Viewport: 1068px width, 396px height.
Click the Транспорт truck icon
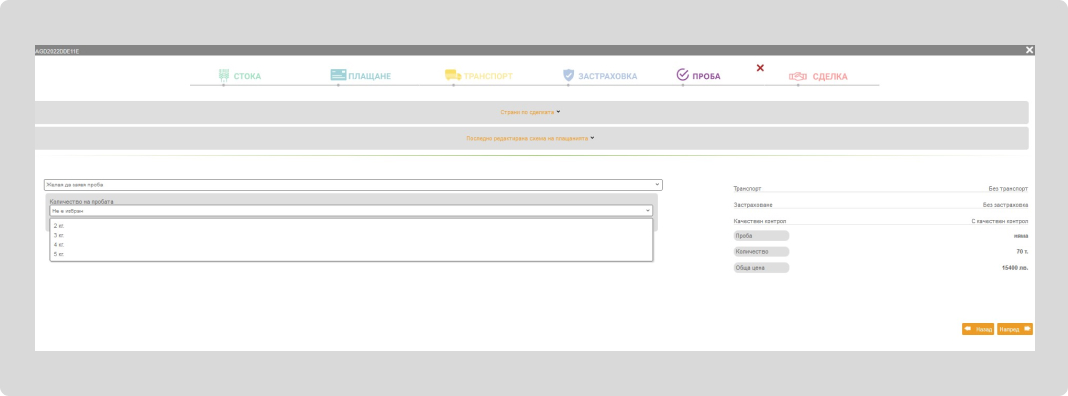point(453,75)
